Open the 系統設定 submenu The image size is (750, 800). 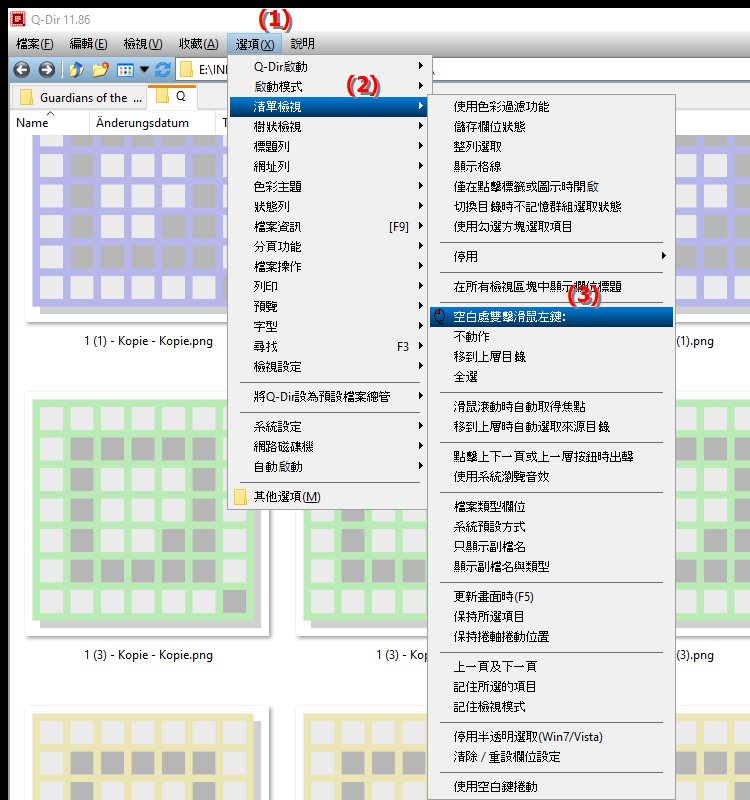[x=328, y=427]
